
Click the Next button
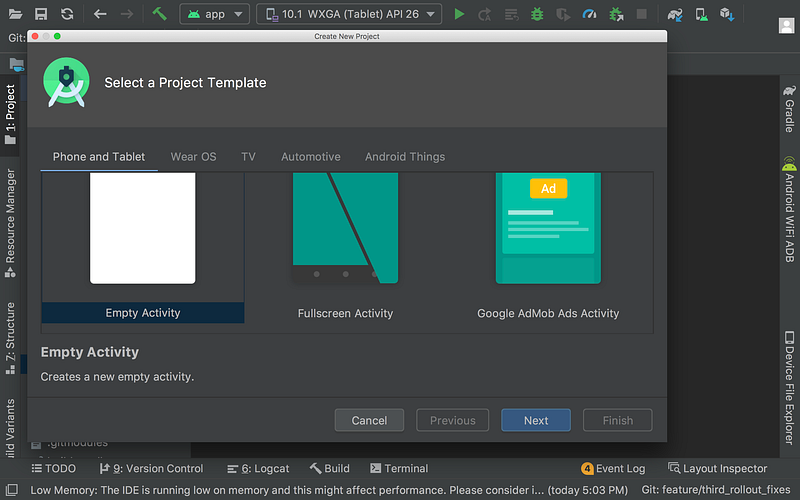(x=536, y=420)
